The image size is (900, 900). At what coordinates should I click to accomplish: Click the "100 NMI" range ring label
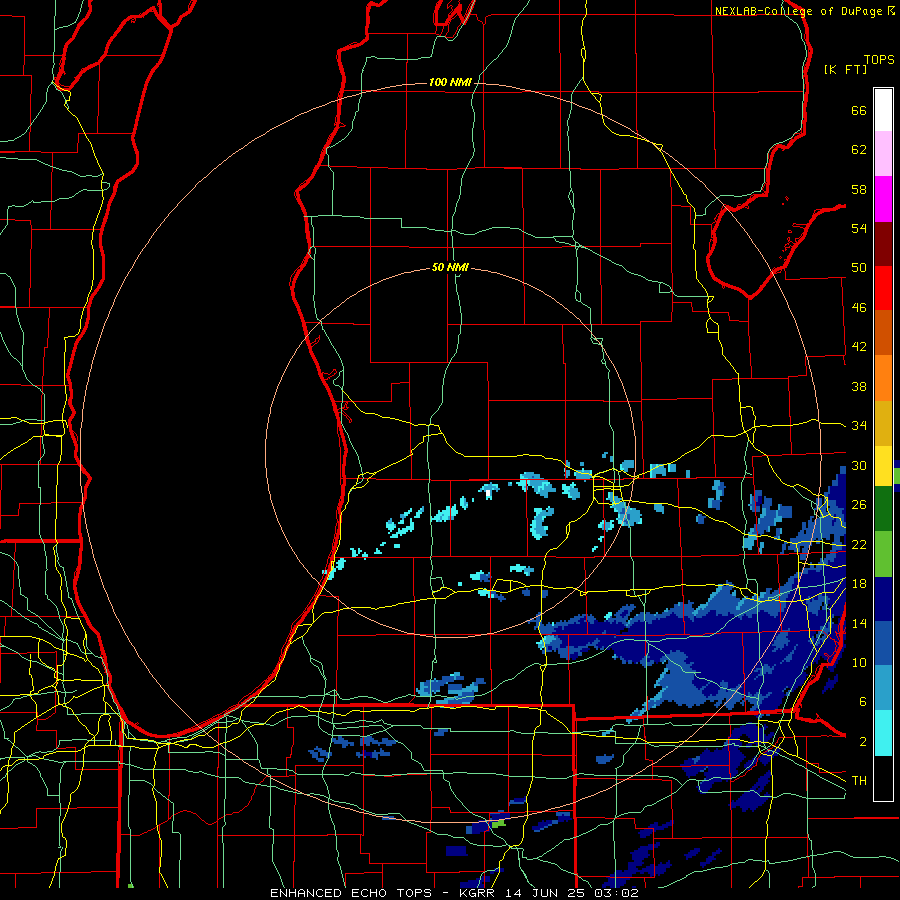coord(450,83)
